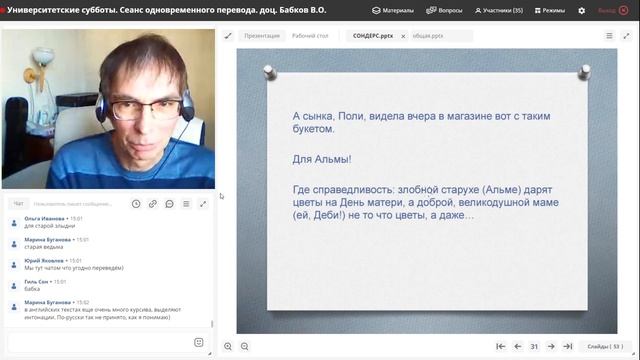
Task: Open the presentation list menu icon
Action: 609,36
